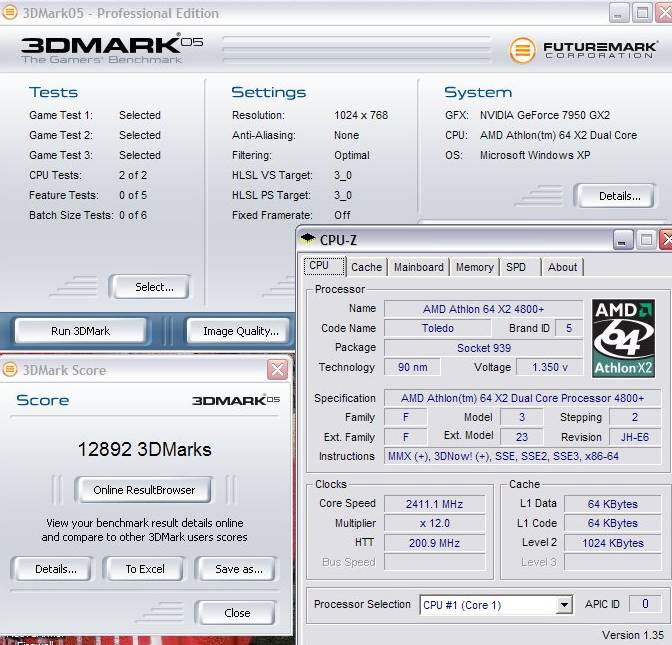Image resolution: width=672 pixels, height=645 pixels.
Task: Click the Futuremark orange logo icon
Action: pos(522,50)
